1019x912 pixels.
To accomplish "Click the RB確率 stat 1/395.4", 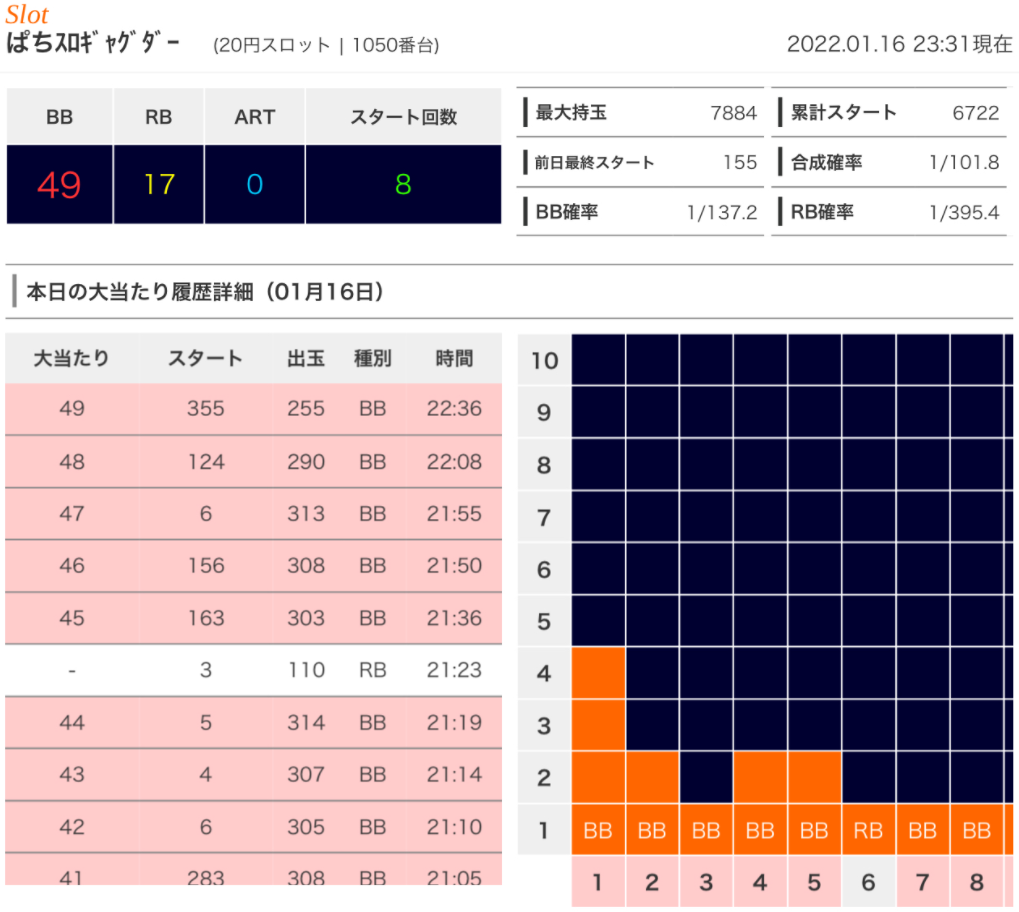I will (x=964, y=212).
